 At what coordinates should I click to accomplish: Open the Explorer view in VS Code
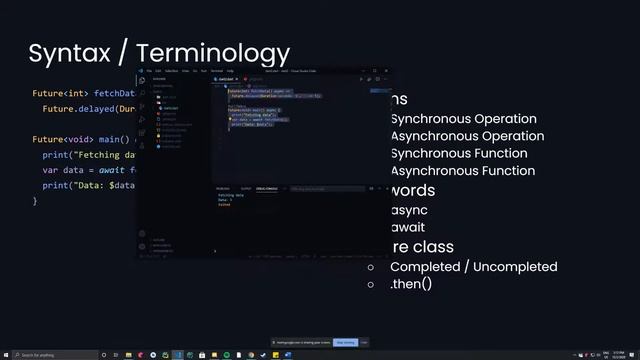point(142,80)
